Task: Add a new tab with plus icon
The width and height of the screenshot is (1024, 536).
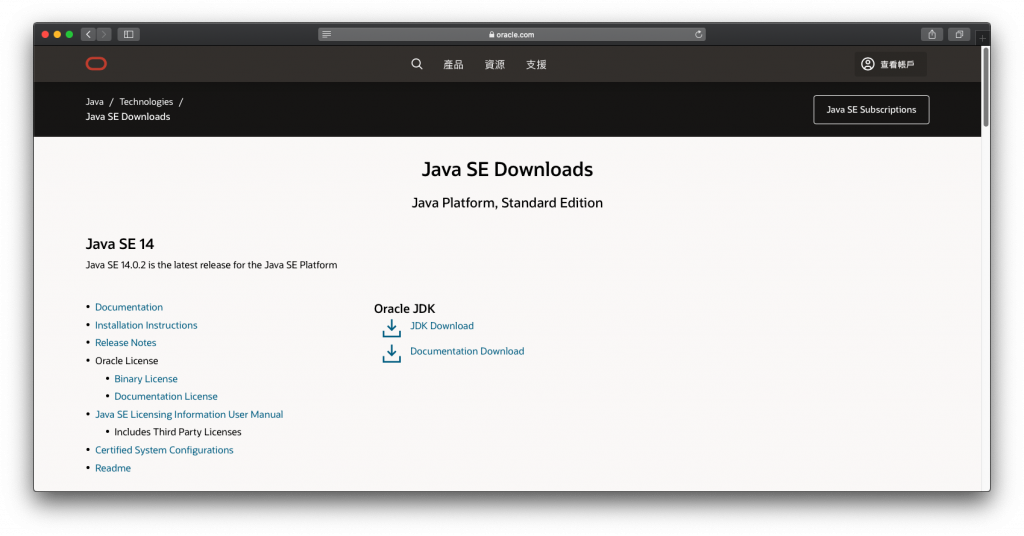Action: point(982,39)
